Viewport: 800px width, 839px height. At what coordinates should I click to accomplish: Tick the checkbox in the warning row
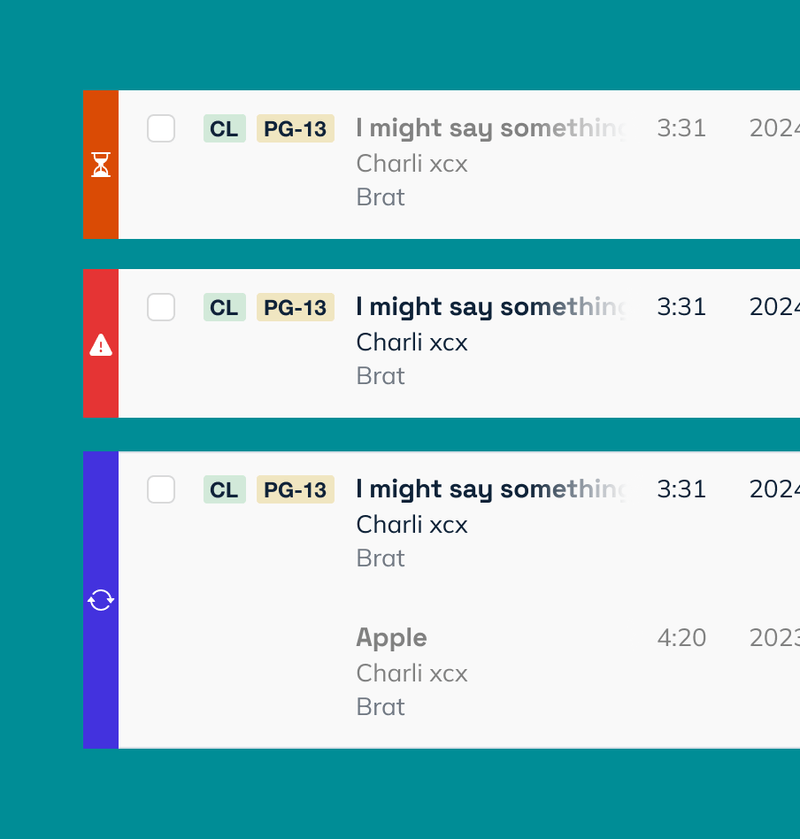coord(161,307)
